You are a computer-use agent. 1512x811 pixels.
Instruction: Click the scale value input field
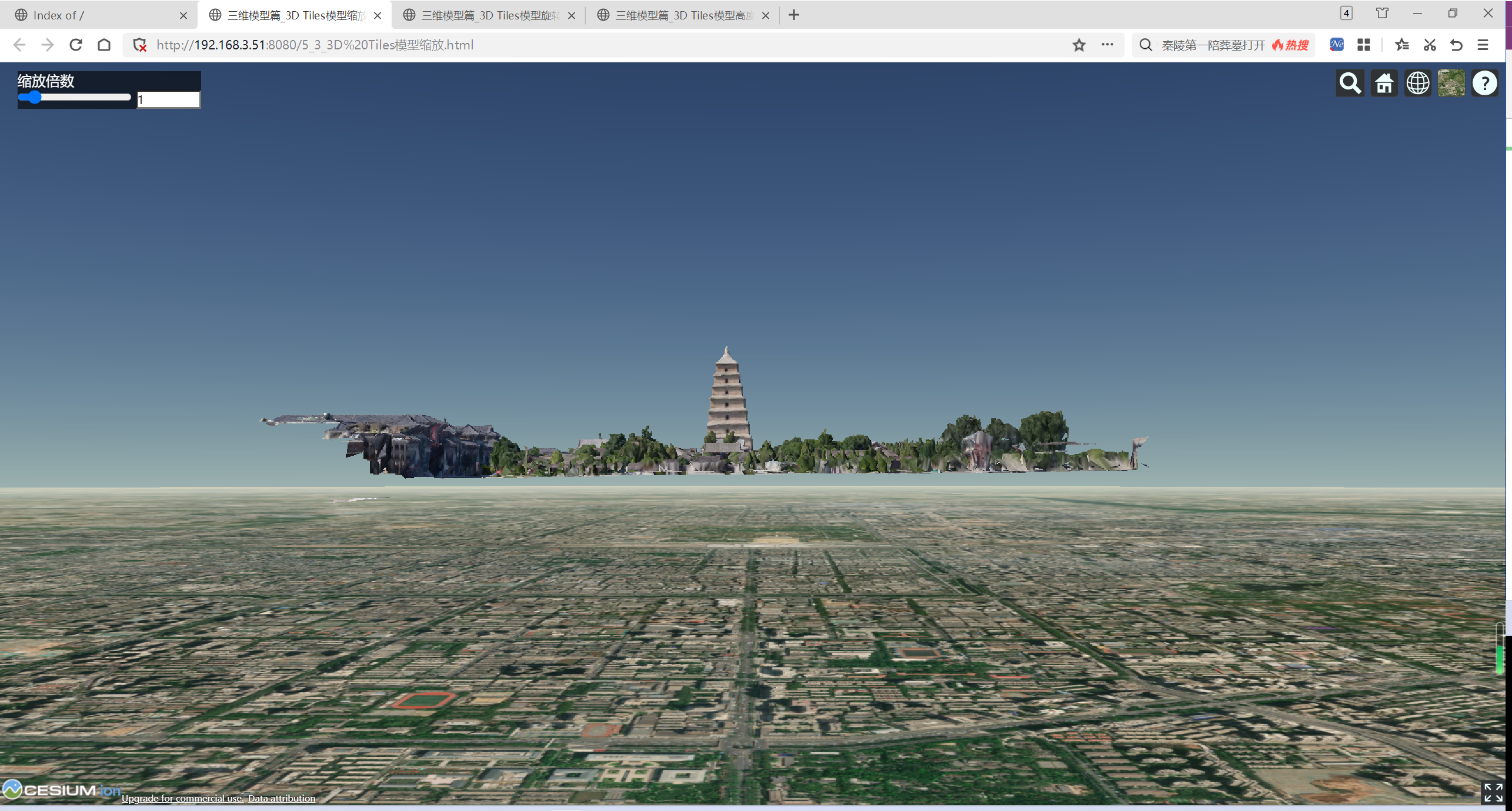tap(168, 99)
